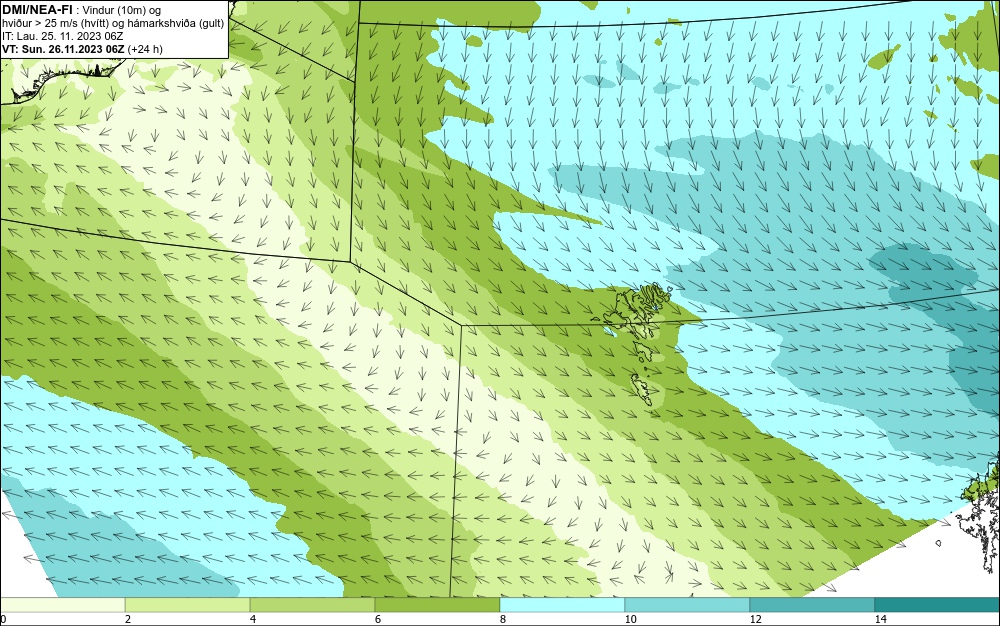This screenshot has height=626, width=1000.
Task: Click the legend label '0'
Action: pos(3,619)
